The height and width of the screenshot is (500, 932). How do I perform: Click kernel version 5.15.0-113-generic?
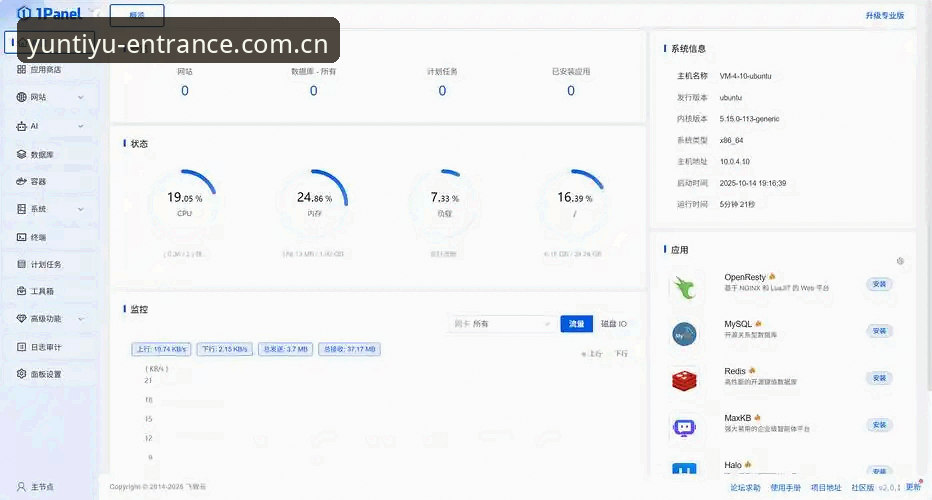coord(749,119)
